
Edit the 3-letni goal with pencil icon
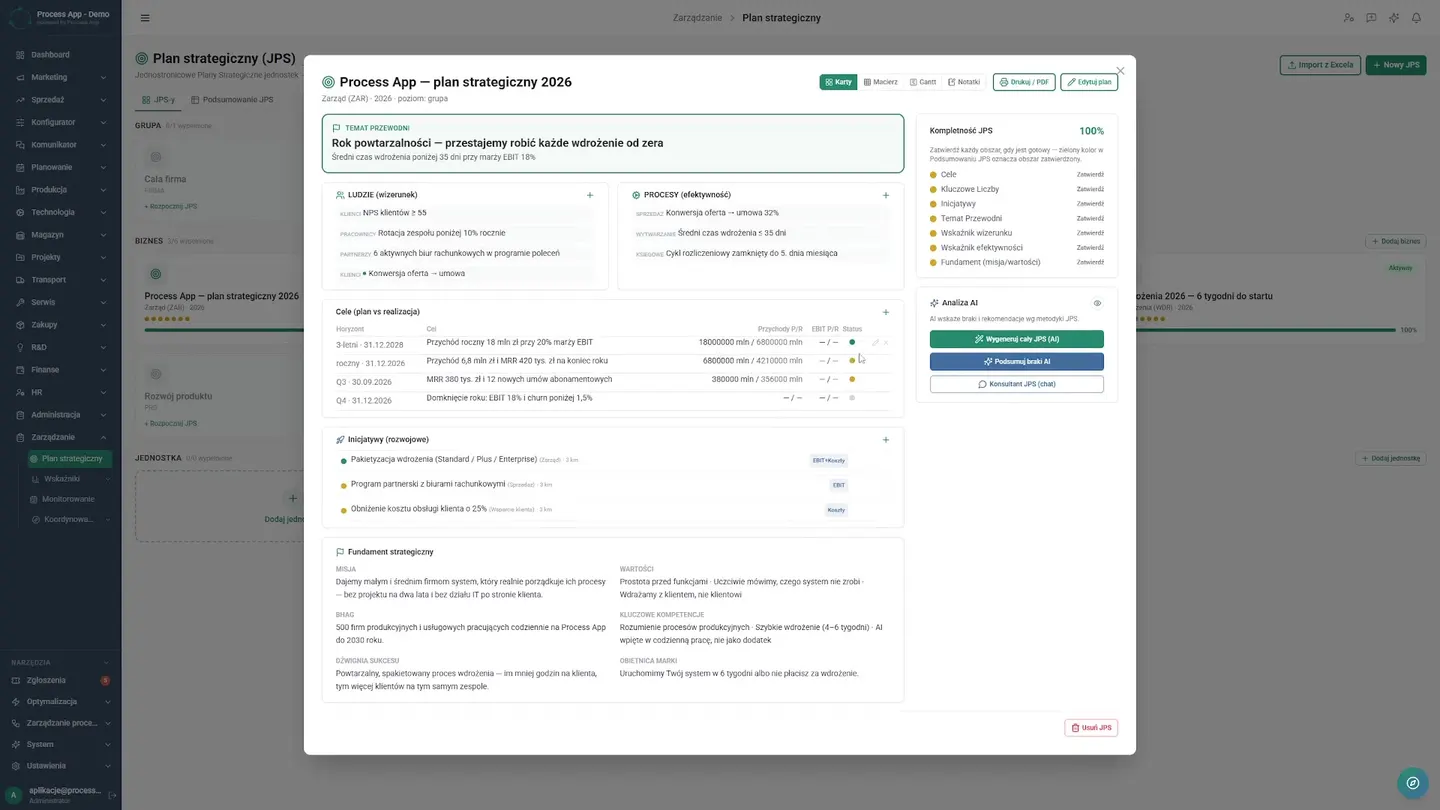875,343
